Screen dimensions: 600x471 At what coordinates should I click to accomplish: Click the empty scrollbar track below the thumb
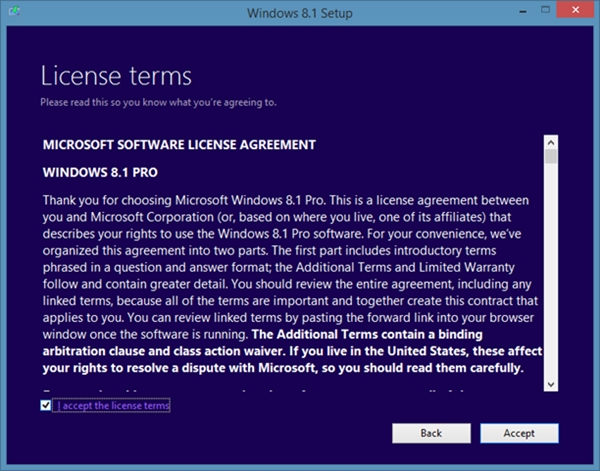point(550,280)
